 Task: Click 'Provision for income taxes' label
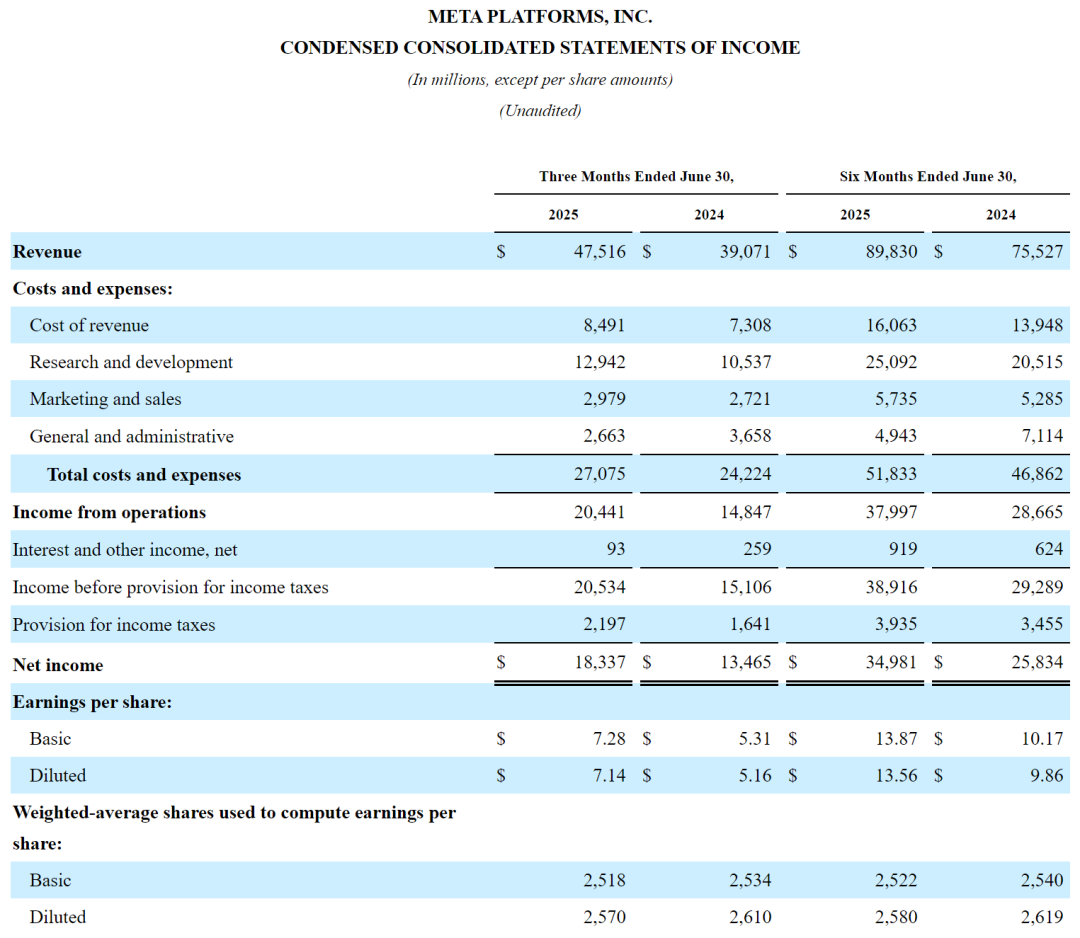pos(114,625)
